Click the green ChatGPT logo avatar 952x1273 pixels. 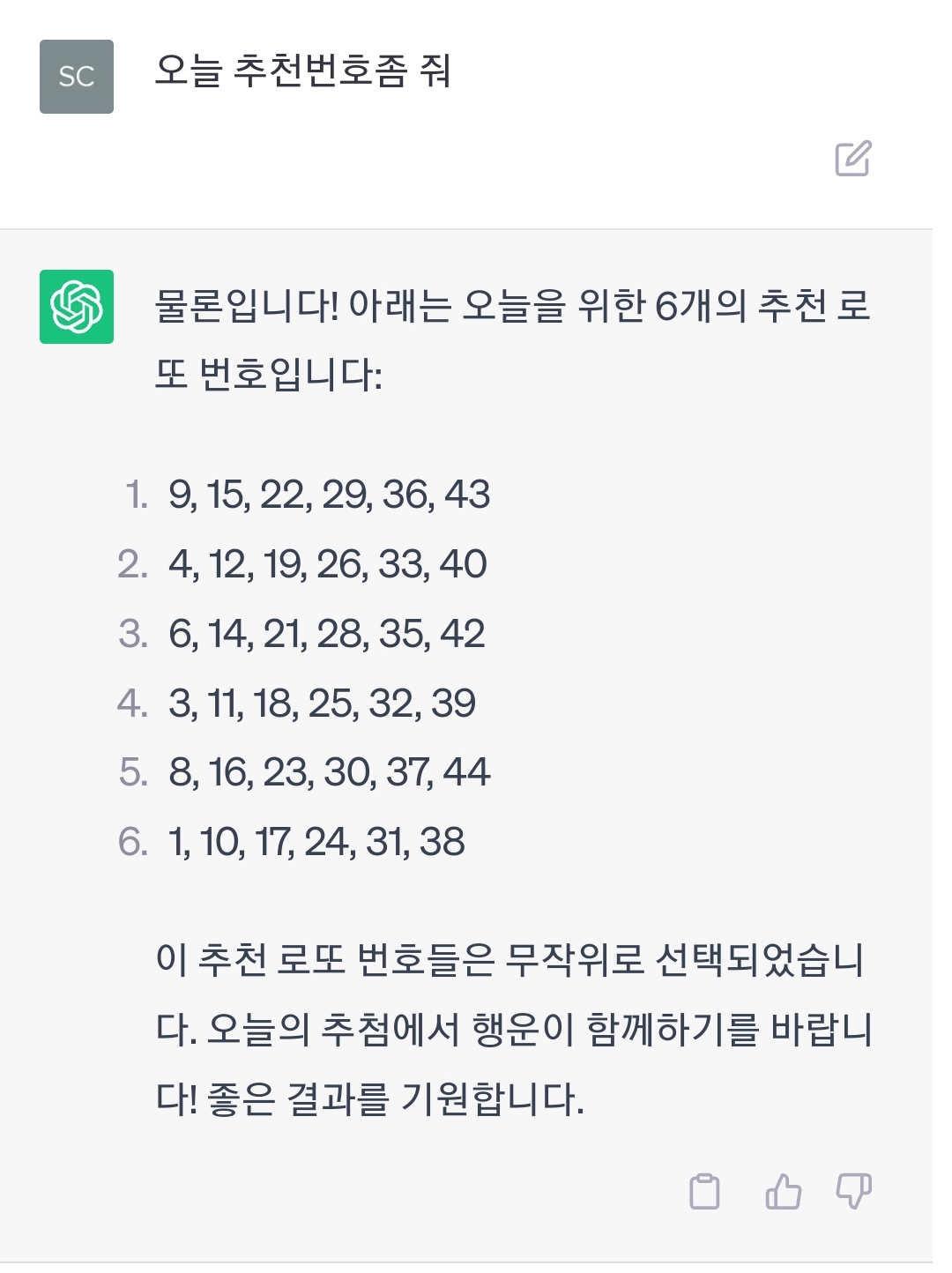pos(77,307)
